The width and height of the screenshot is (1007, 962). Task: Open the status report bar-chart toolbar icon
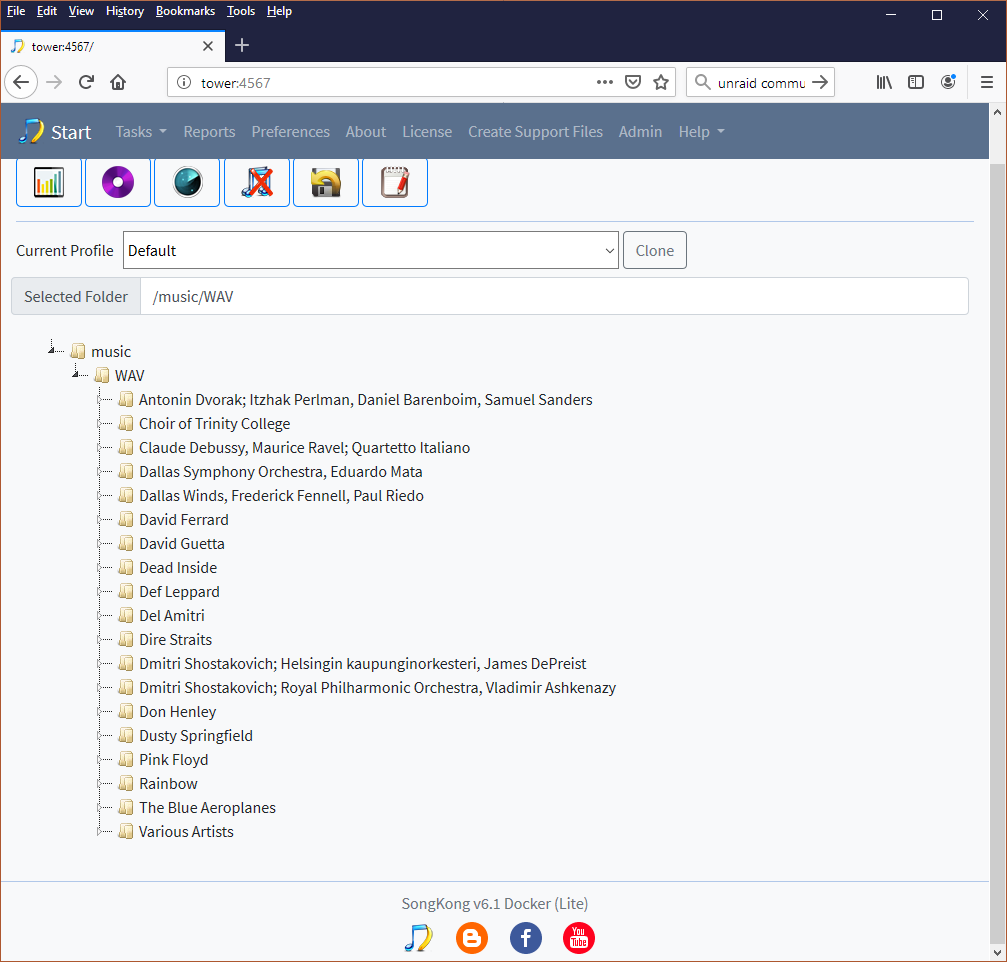[49, 182]
